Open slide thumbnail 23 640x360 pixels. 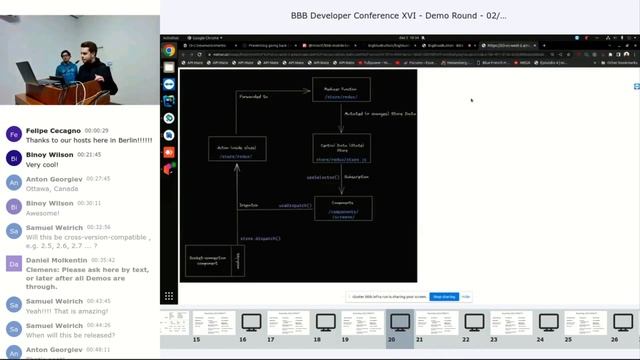click(x=511, y=322)
